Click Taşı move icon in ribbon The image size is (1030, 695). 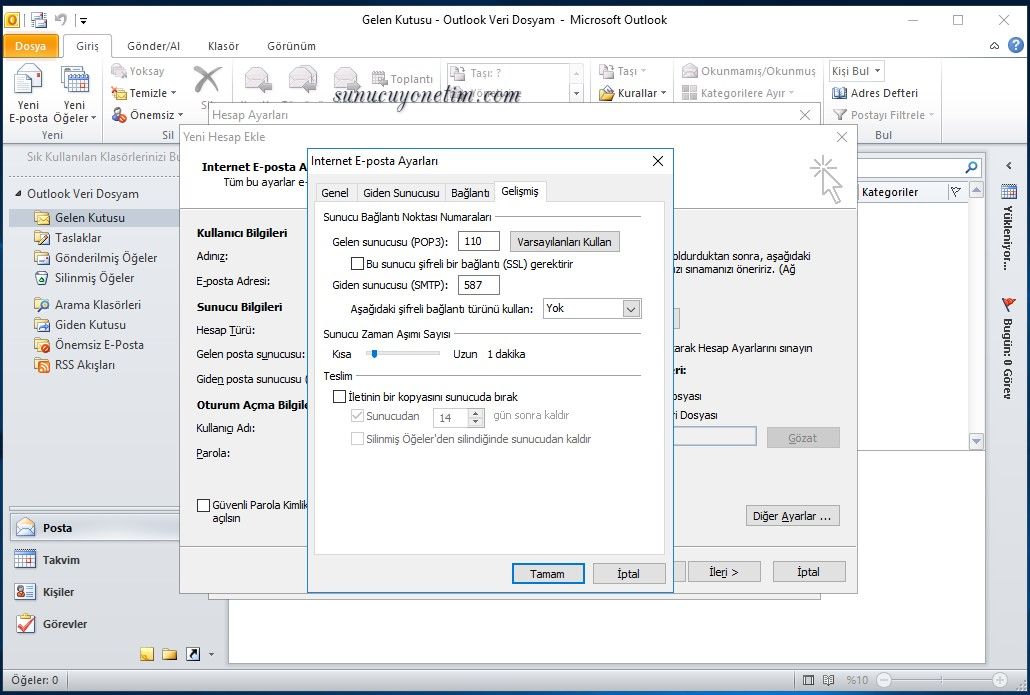coord(606,70)
